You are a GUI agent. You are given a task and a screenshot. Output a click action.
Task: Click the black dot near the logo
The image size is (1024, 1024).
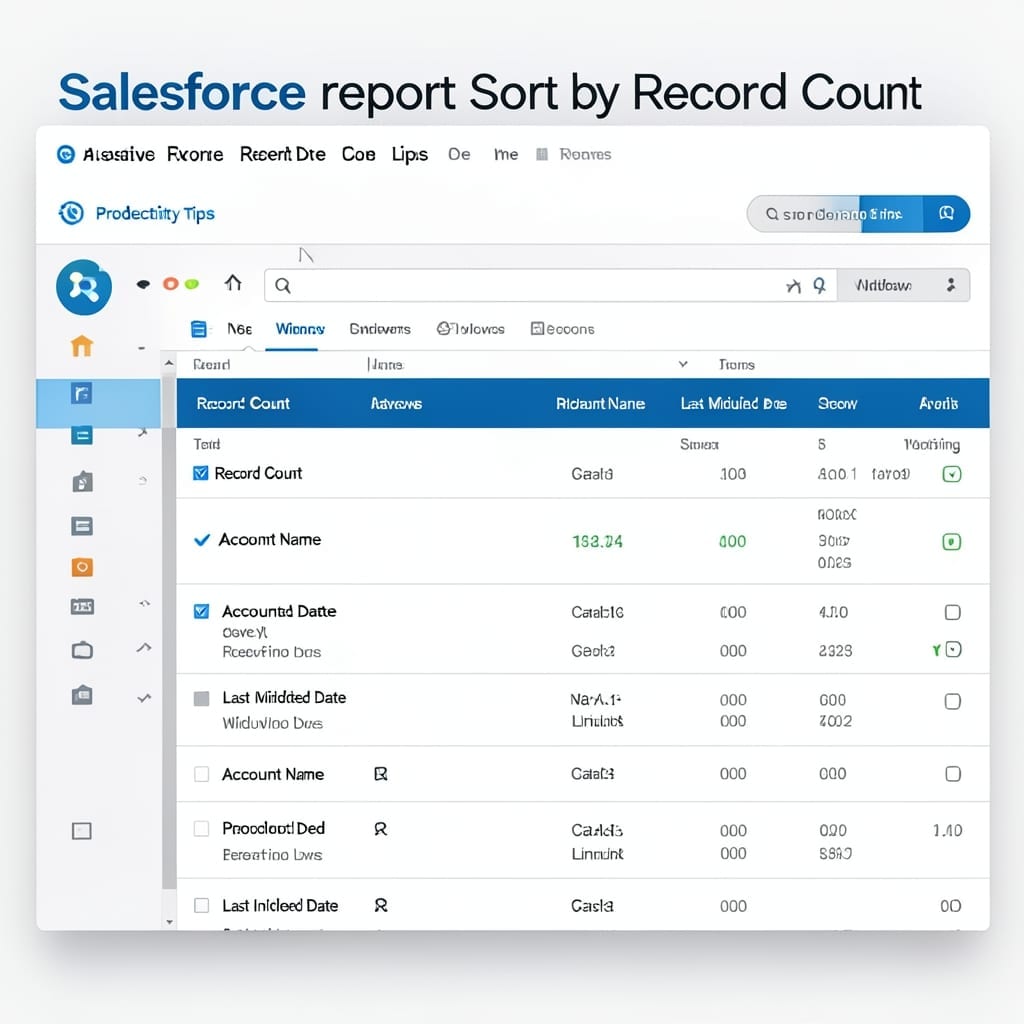[143, 284]
